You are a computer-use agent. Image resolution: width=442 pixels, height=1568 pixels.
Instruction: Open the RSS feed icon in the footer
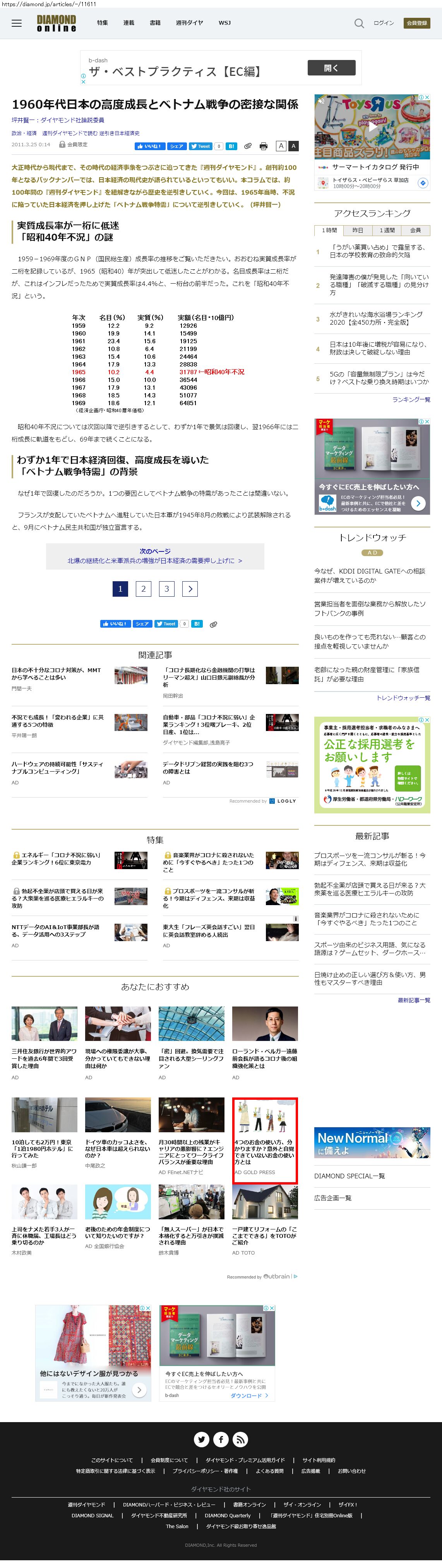pos(240,1439)
